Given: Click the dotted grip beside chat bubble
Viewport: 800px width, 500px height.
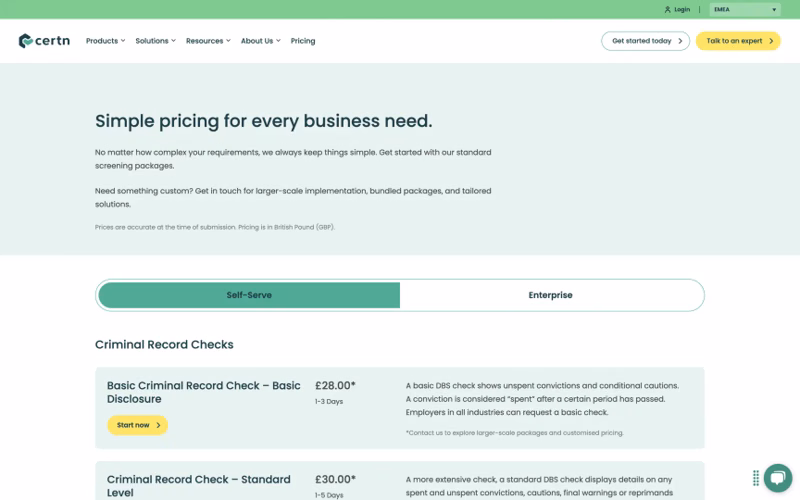Looking at the screenshot, I should click(756, 478).
